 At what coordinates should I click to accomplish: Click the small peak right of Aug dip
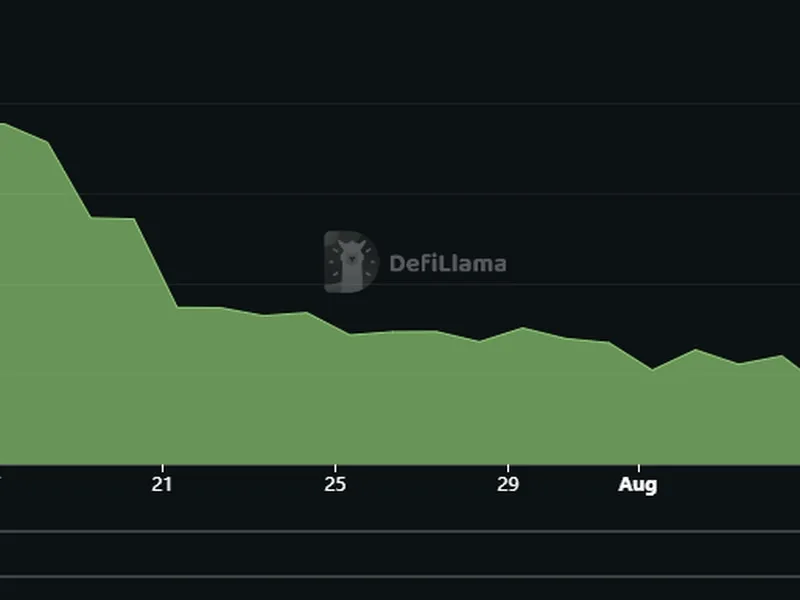696,350
